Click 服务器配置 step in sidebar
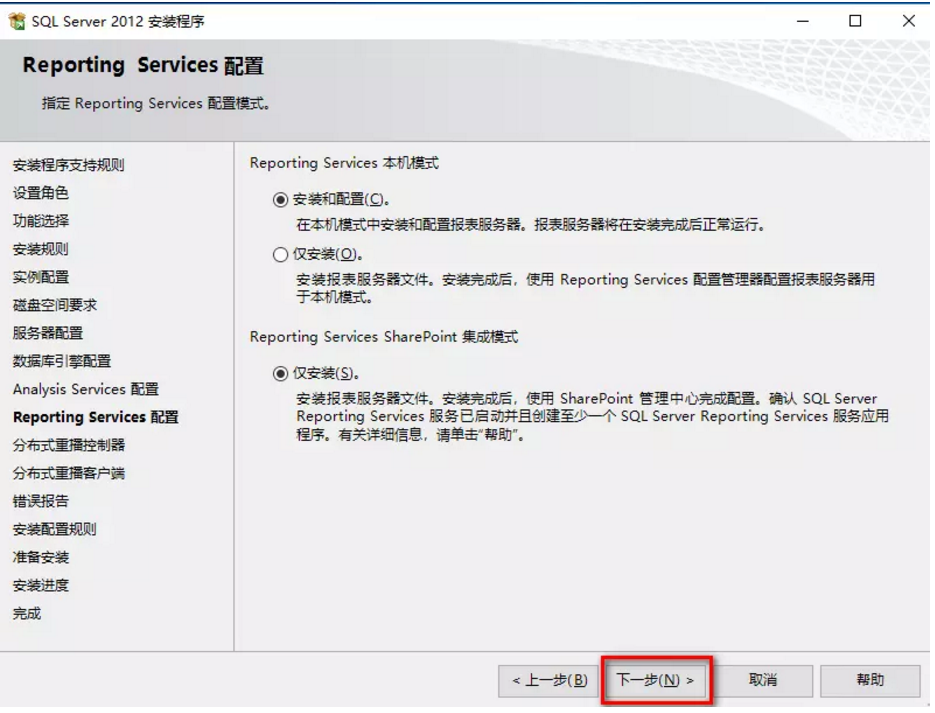This screenshot has height=713, width=935. [x=48, y=333]
